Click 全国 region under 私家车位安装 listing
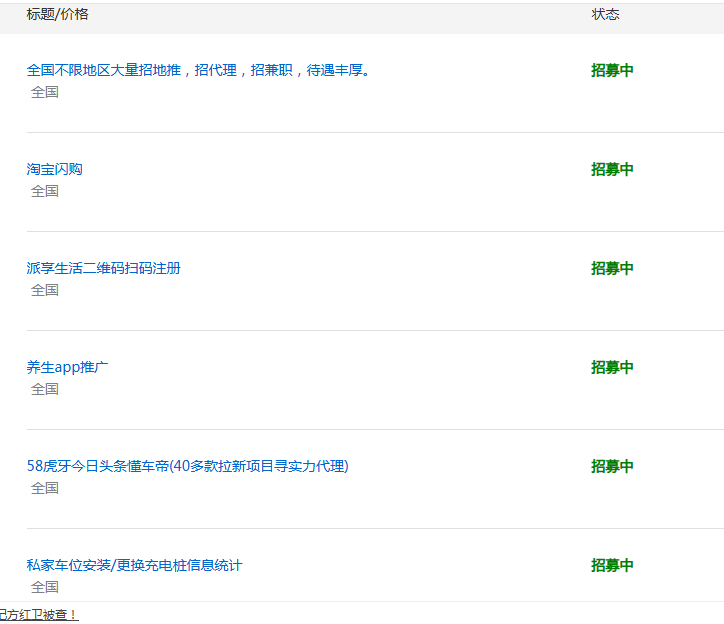 coord(45,587)
